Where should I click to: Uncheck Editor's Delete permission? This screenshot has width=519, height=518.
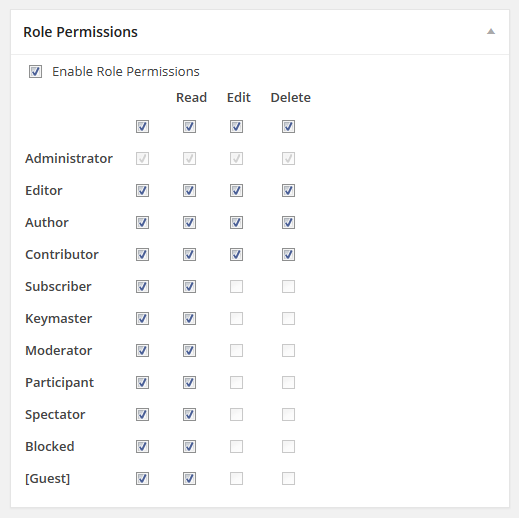point(288,191)
